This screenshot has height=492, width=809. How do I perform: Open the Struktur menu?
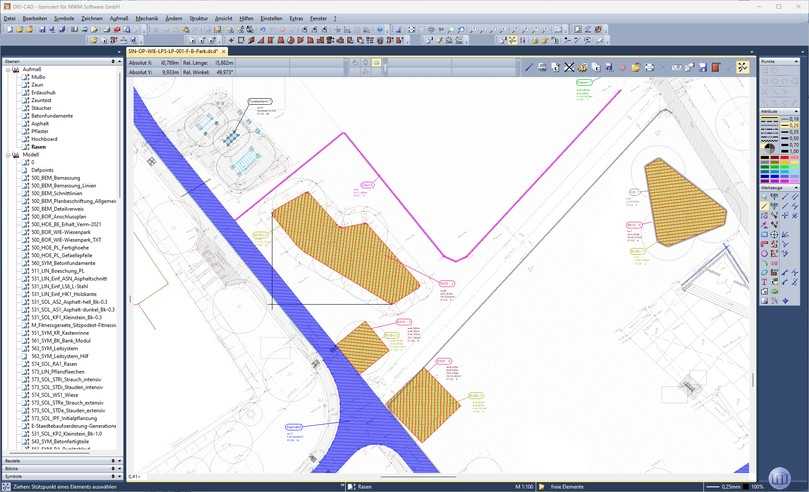[x=199, y=18]
